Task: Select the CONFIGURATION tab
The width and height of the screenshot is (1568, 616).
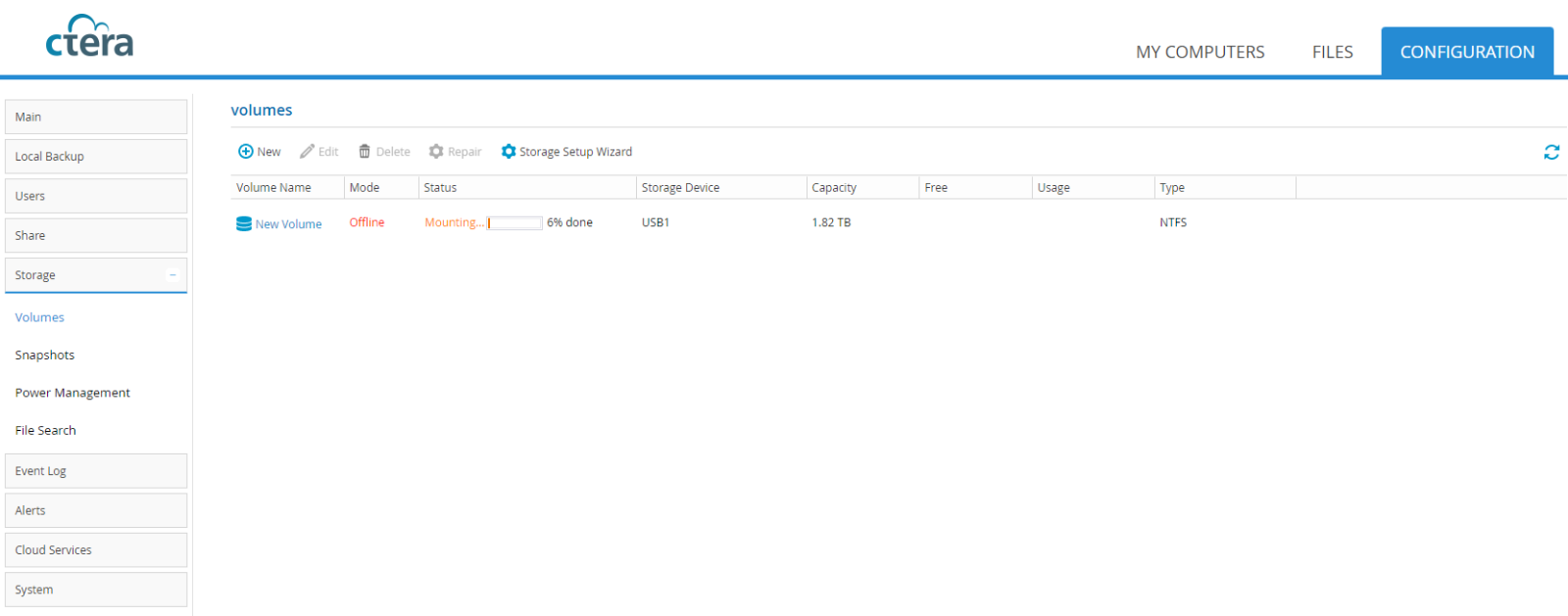Action: pyautogui.click(x=1467, y=52)
